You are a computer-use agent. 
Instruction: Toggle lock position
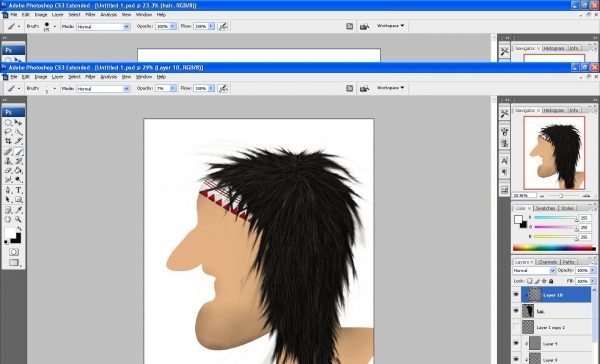coord(544,281)
